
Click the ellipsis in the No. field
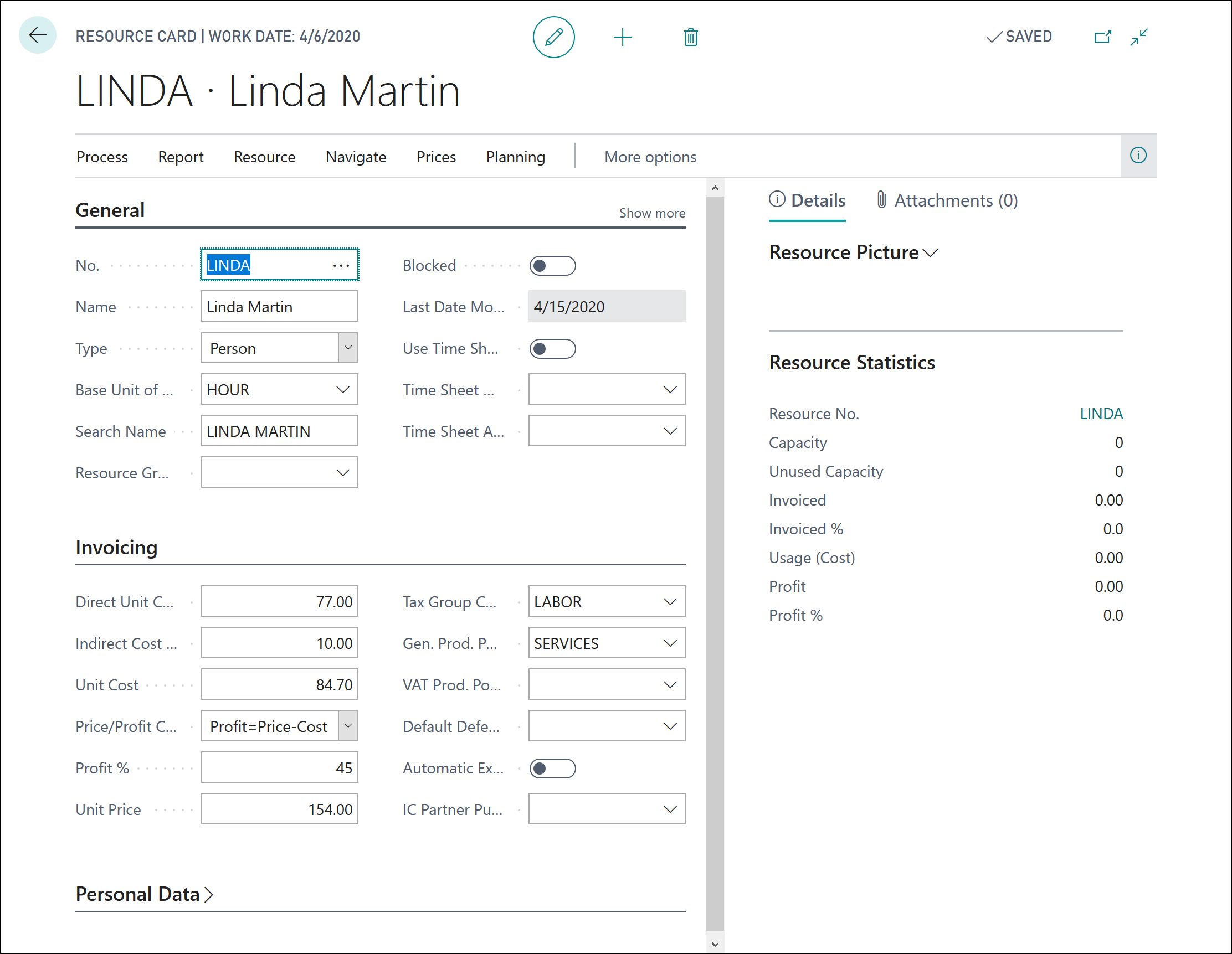[x=341, y=265]
